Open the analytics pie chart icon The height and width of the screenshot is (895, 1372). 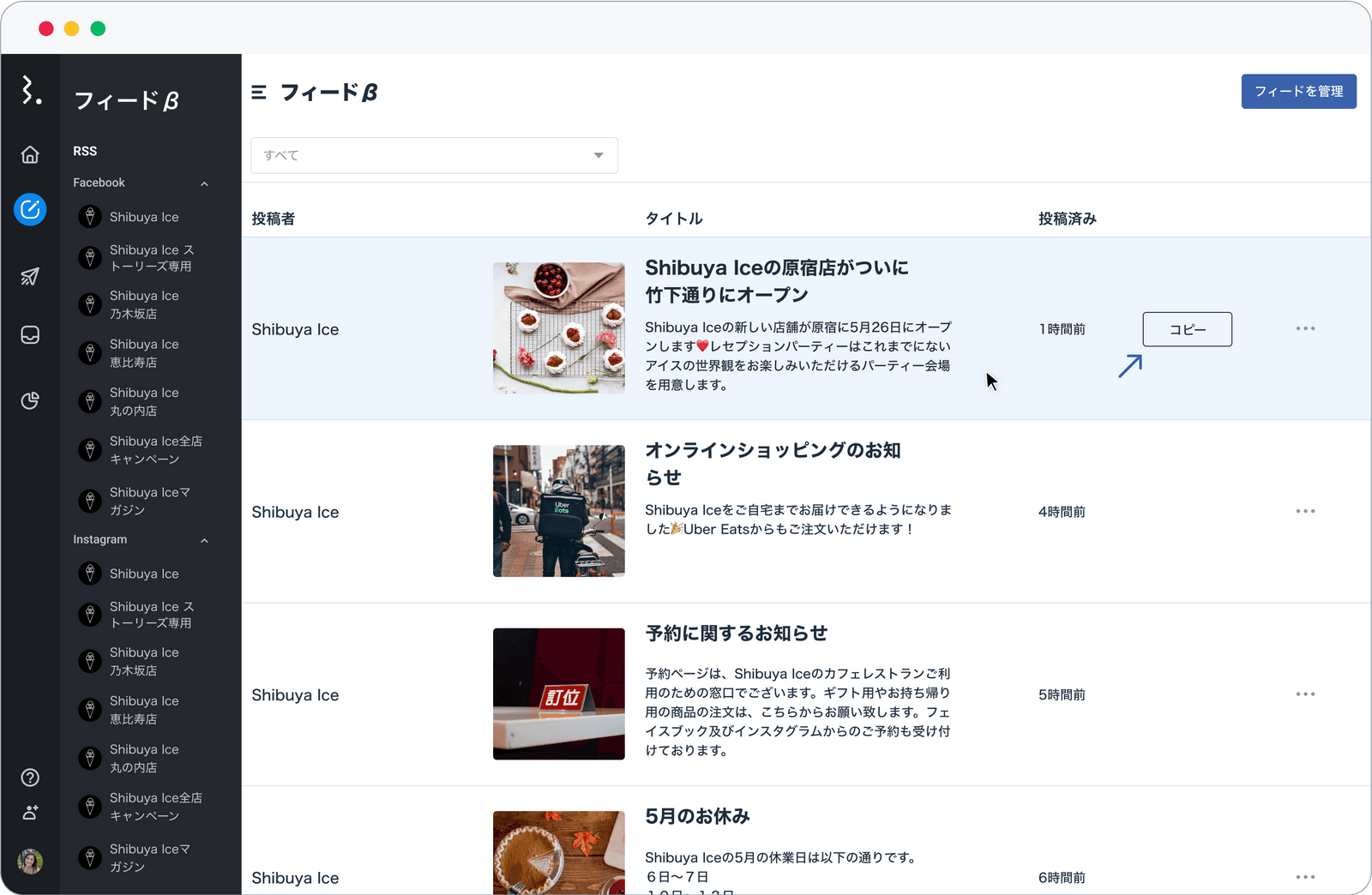click(x=30, y=400)
